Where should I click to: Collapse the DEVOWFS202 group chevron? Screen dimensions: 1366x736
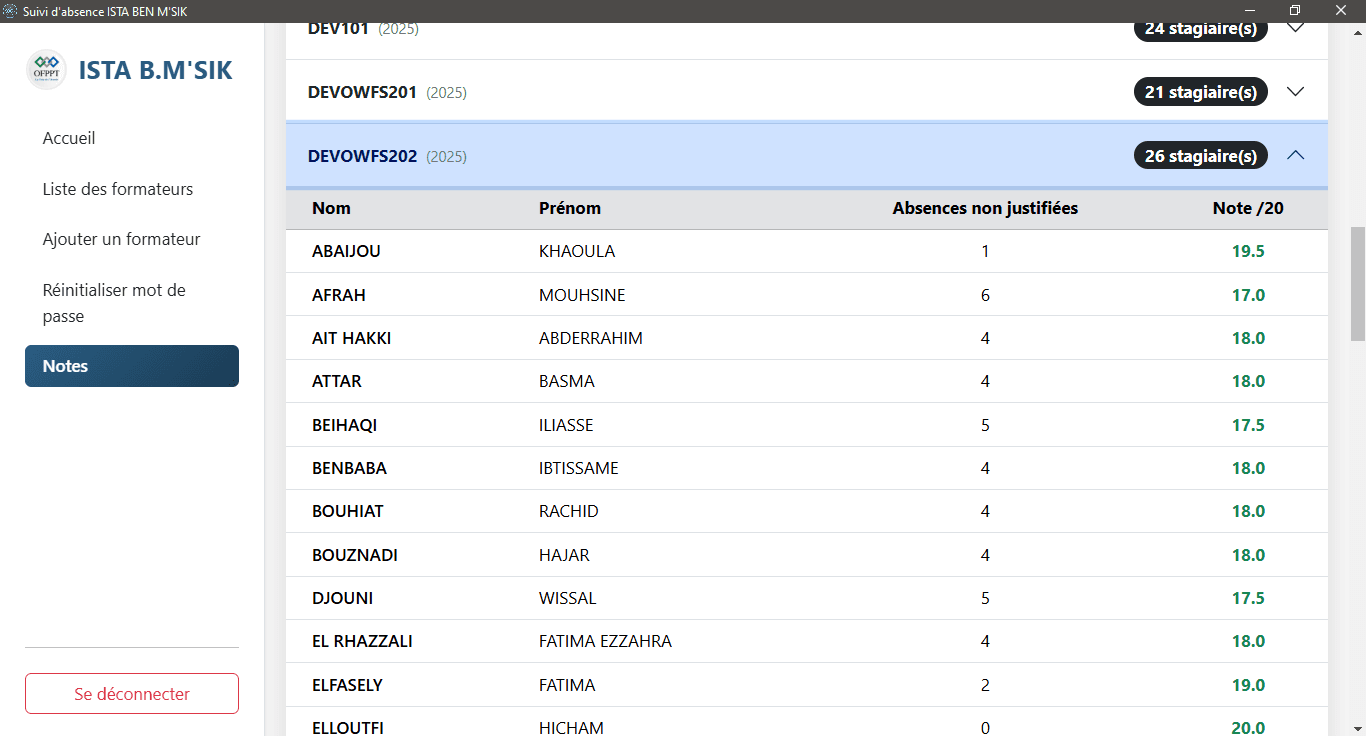1295,155
